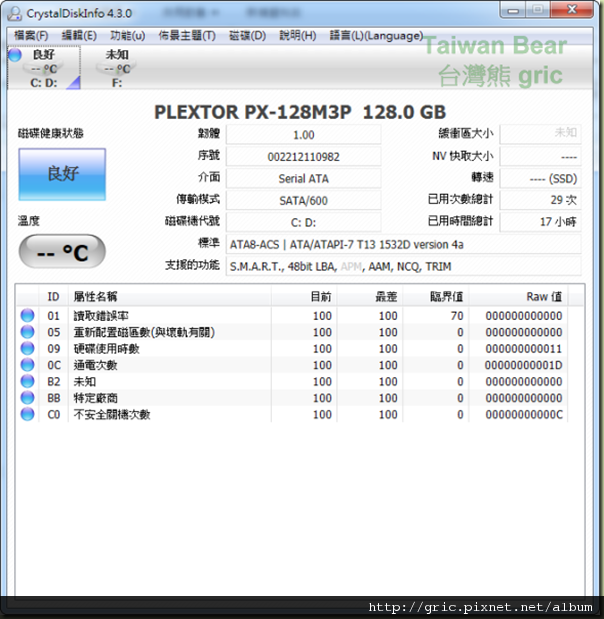Select the 特定廠商 attribute row
Viewport: 604px width, 619px height.
tap(292, 398)
